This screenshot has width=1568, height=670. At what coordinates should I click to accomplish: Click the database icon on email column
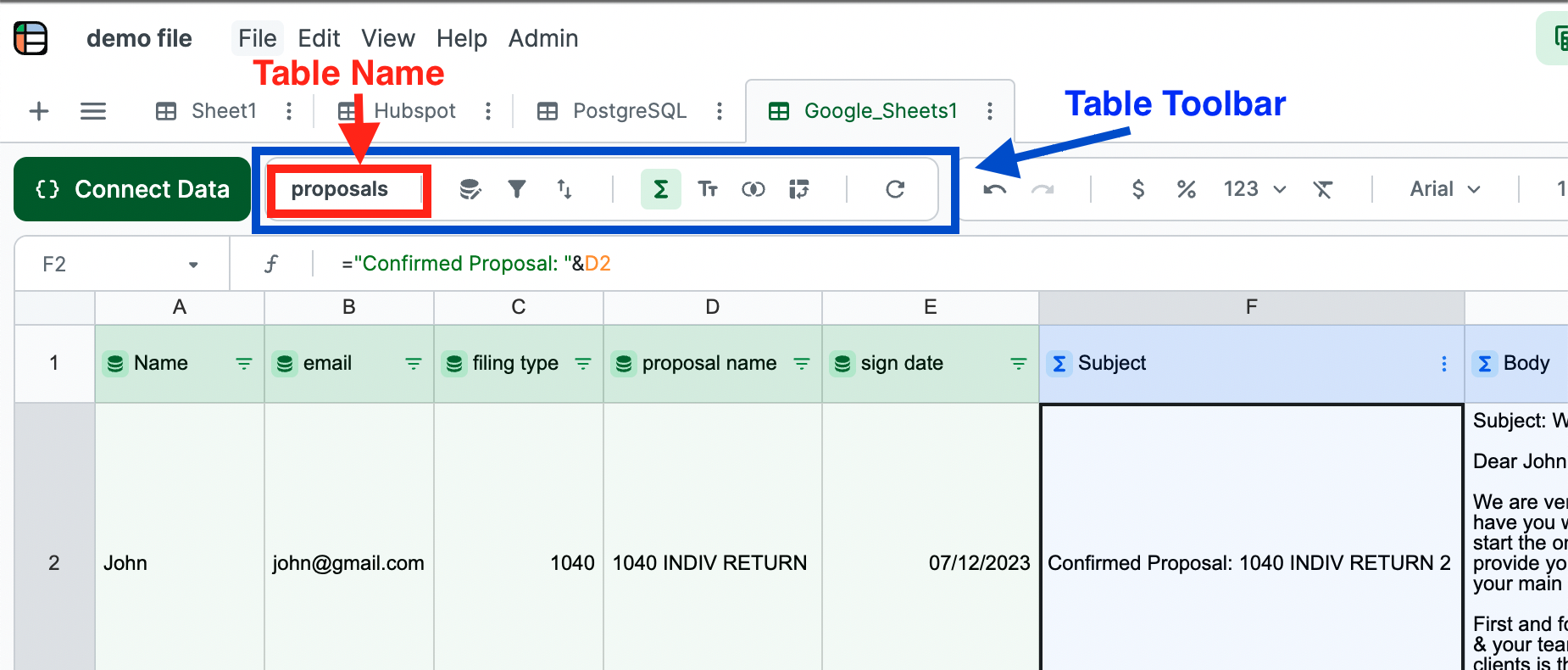(x=285, y=363)
